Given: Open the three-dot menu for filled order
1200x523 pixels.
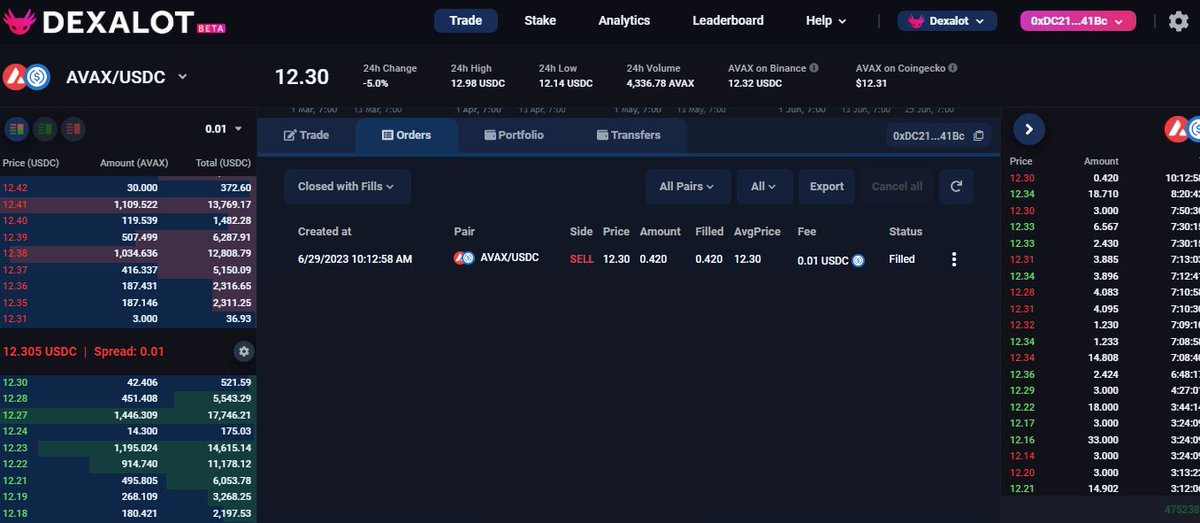Looking at the screenshot, I should tap(954, 259).
